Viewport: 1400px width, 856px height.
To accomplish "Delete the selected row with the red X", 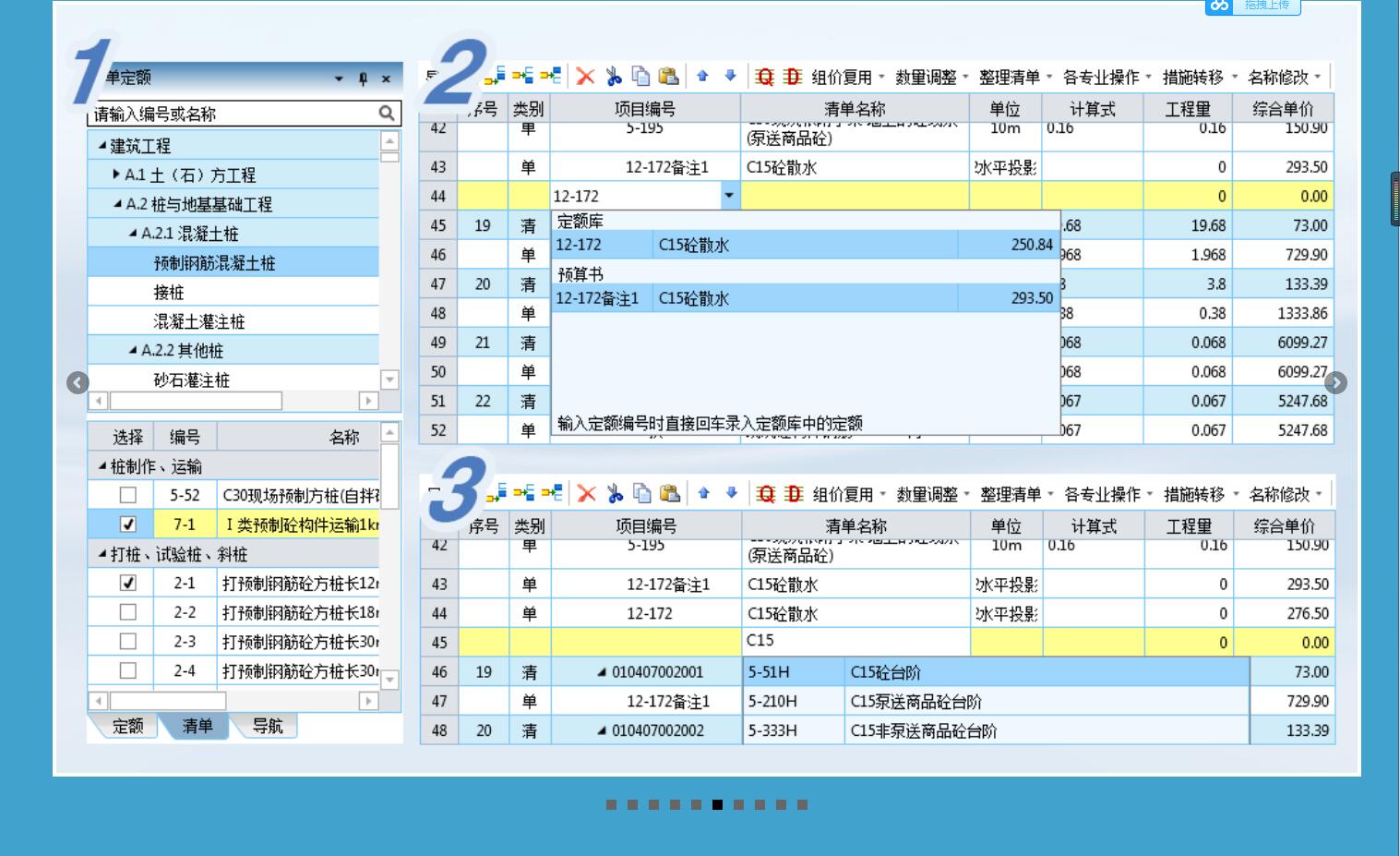I will tap(585, 77).
